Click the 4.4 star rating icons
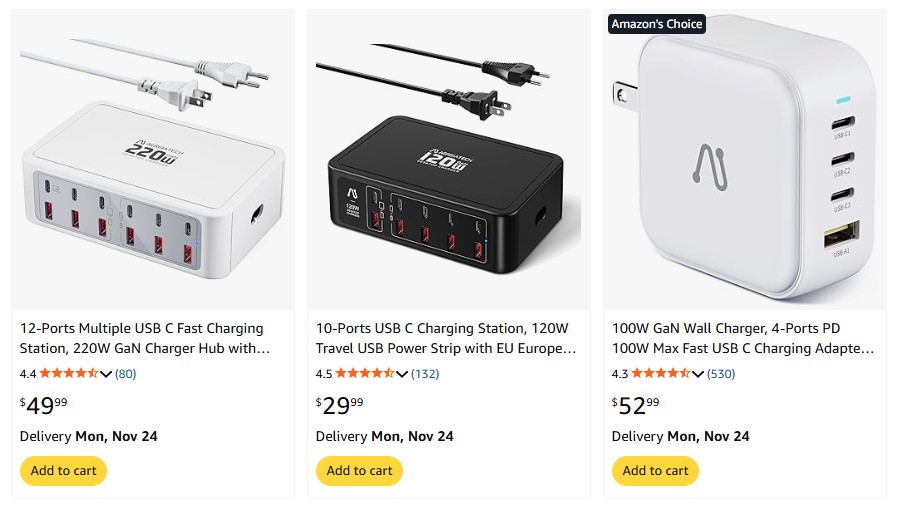 tap(68, 374)
